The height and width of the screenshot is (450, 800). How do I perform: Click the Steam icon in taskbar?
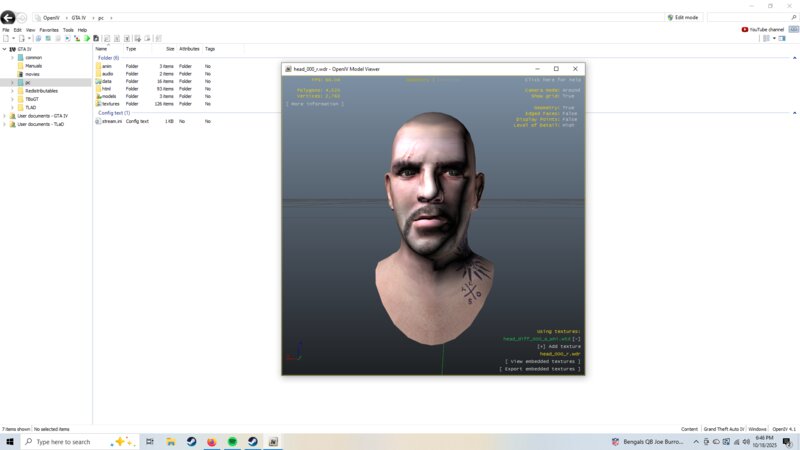tap(191, 441)
